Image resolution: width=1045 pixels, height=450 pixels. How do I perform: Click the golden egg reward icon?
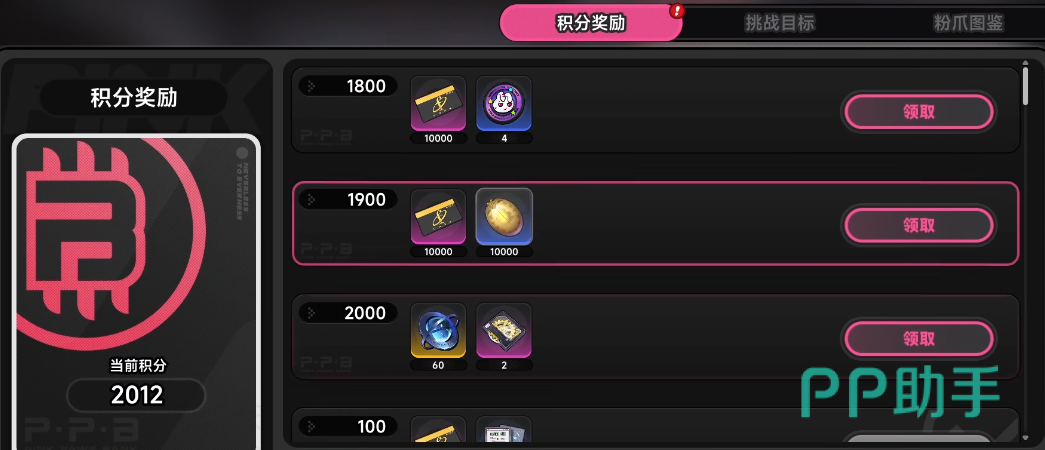(504, 217)
